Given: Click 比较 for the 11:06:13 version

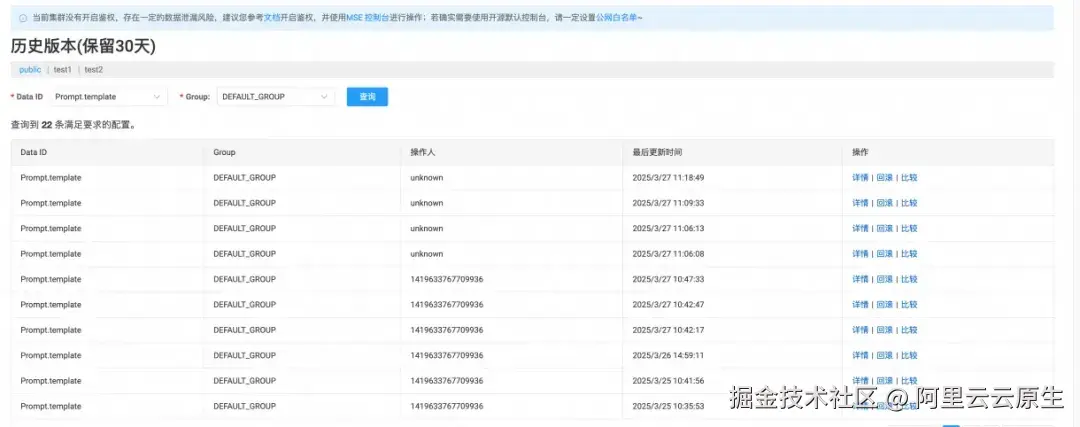Looking at the screenshot, I should coord(909,228).
